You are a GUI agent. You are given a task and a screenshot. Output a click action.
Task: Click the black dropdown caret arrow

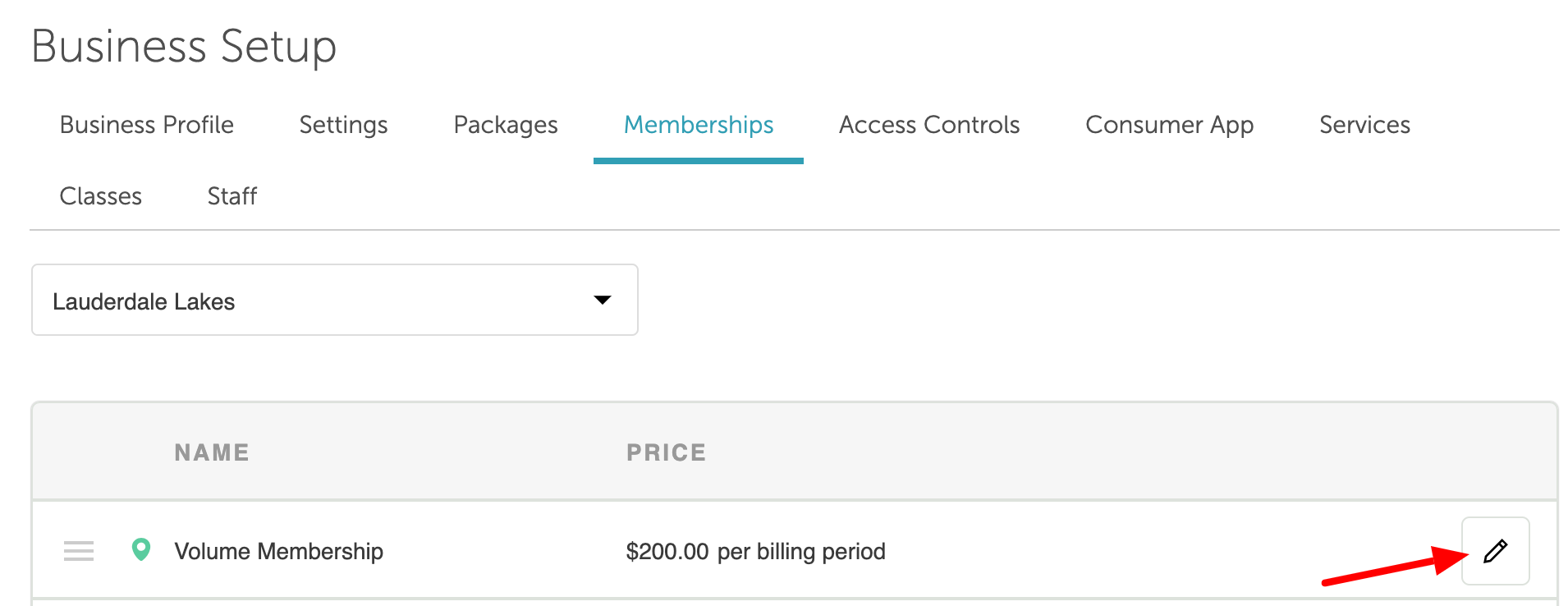tap(603, 301)
